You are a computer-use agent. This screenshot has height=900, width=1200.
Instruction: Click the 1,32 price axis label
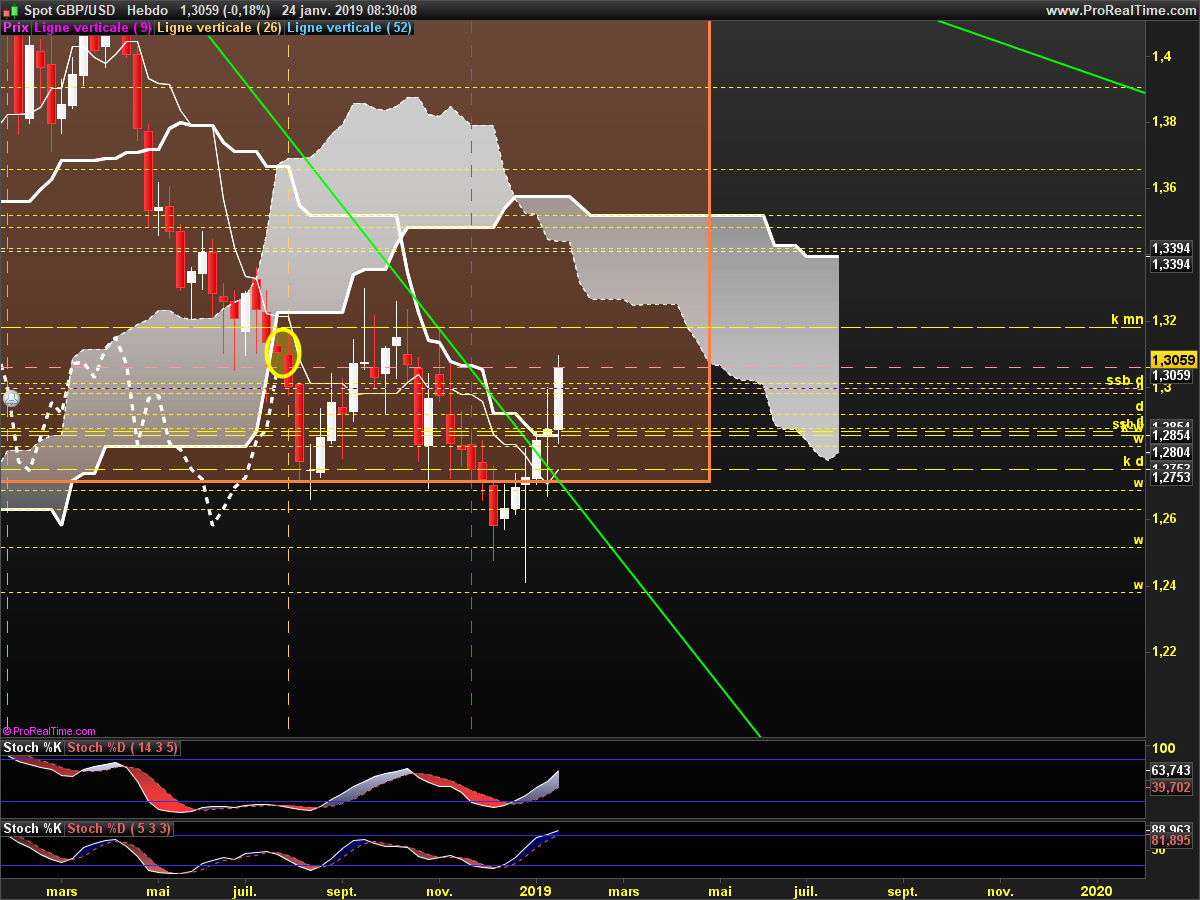click(1165, 320)
